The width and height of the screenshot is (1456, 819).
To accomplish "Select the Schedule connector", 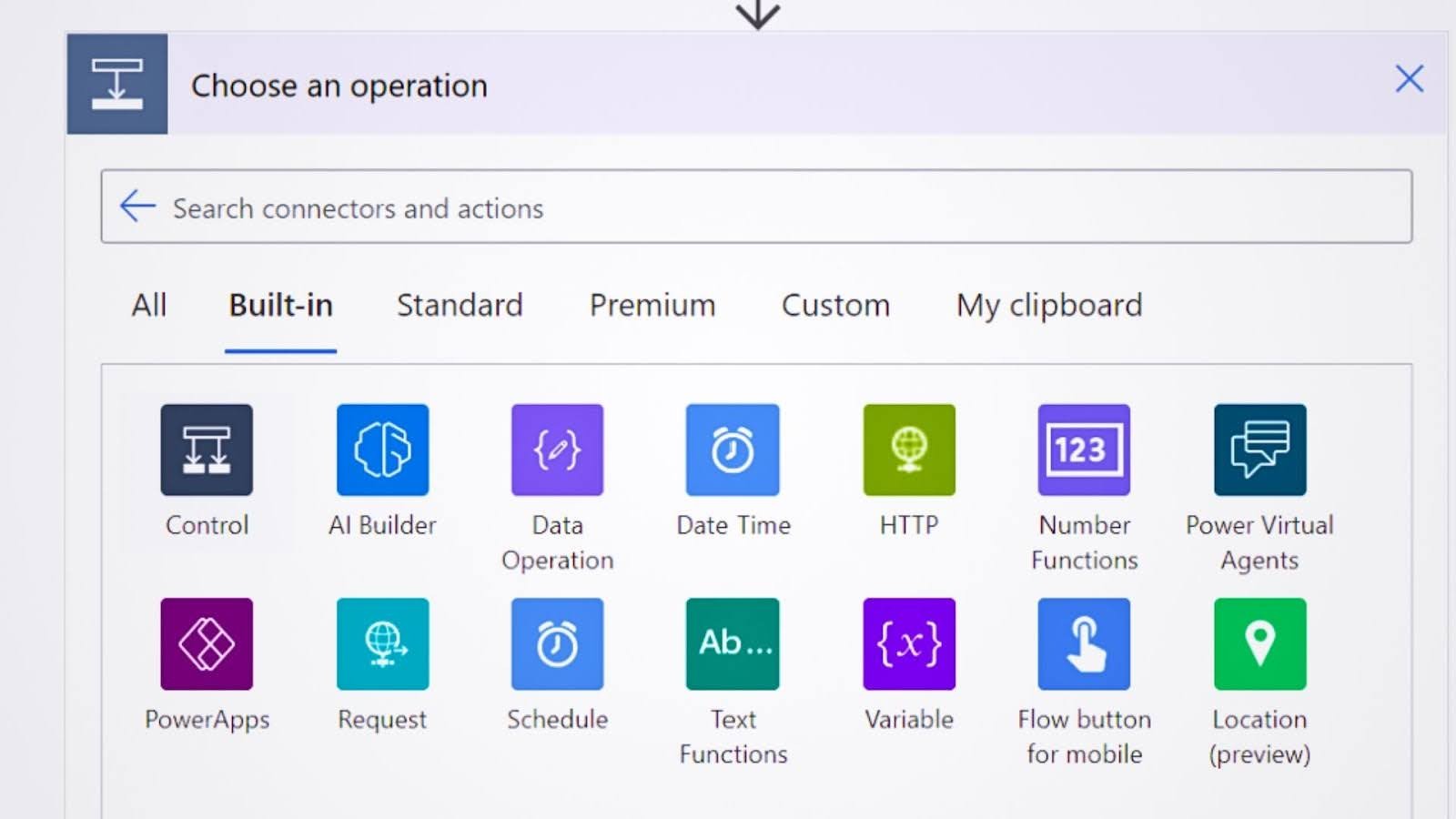I will (x=557, y=644).
